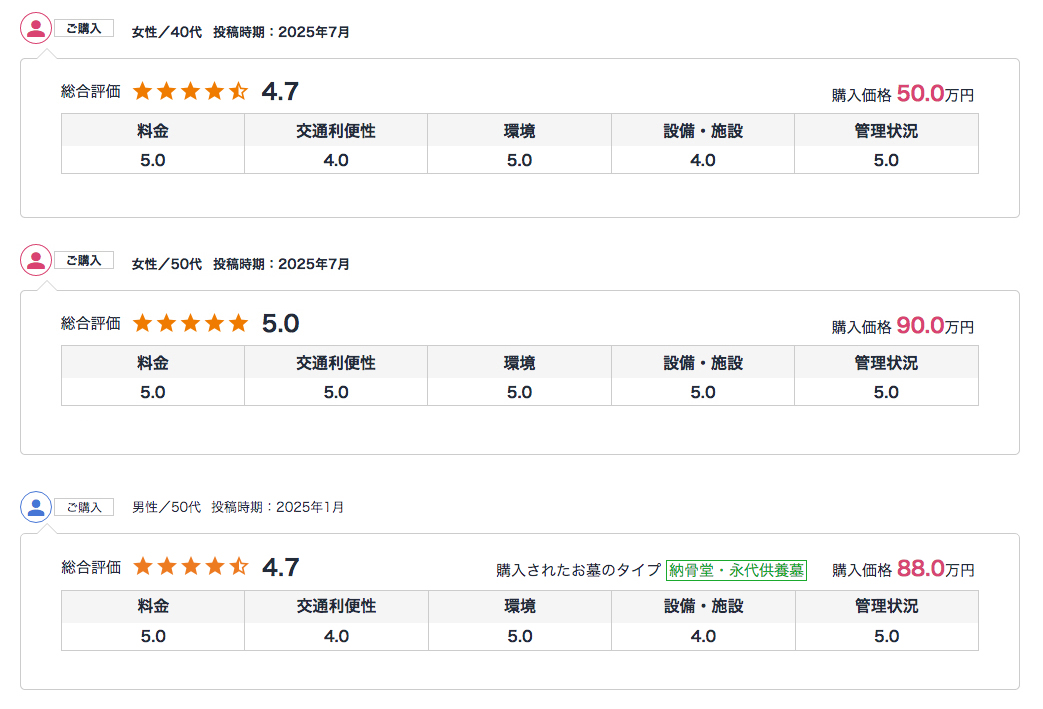Click the ご購入 badge on the 男性／50代 review
The height and width of the screenshot is (709, 1043).
coord(84,507)
